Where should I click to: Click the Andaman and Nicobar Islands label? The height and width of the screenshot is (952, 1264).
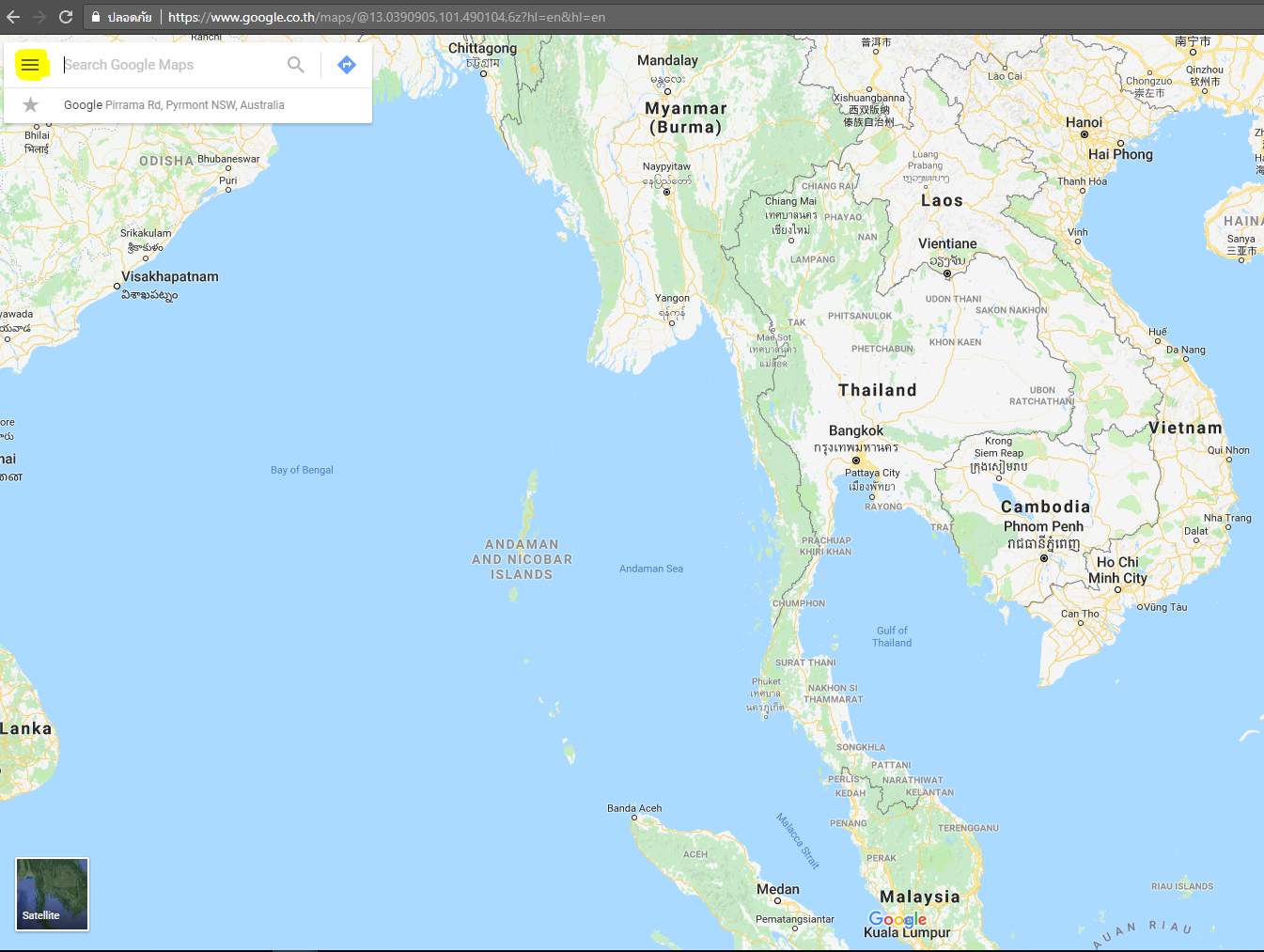click(x=522, y=559)
